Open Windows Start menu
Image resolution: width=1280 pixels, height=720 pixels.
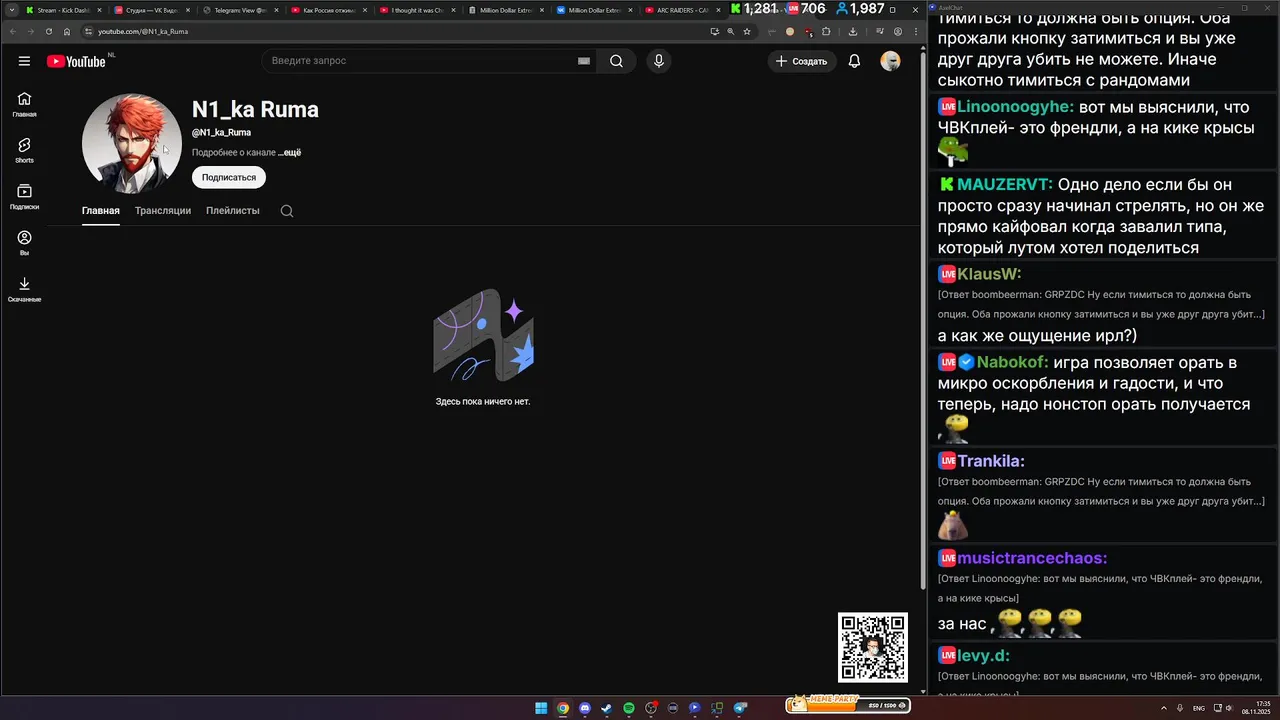pyautogui.click(x=541, y=708)
